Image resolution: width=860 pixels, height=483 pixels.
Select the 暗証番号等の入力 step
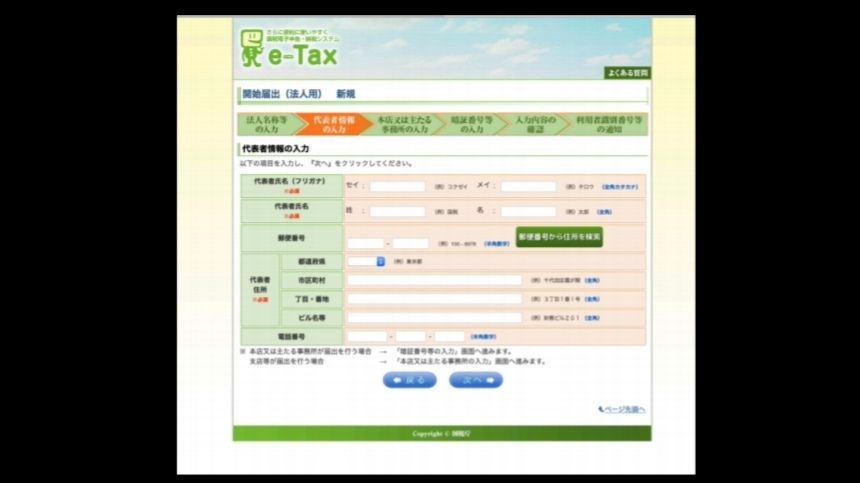[x=472, y=124]
